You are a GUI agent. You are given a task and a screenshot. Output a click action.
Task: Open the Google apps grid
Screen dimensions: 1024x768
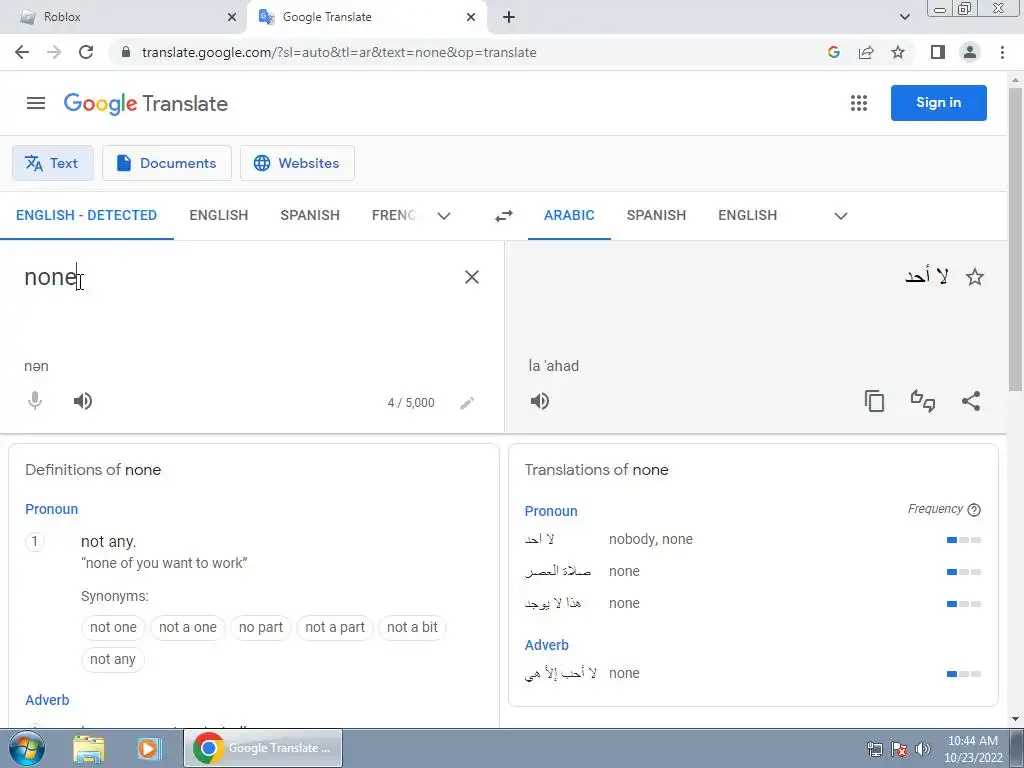(x=859, y=103)
